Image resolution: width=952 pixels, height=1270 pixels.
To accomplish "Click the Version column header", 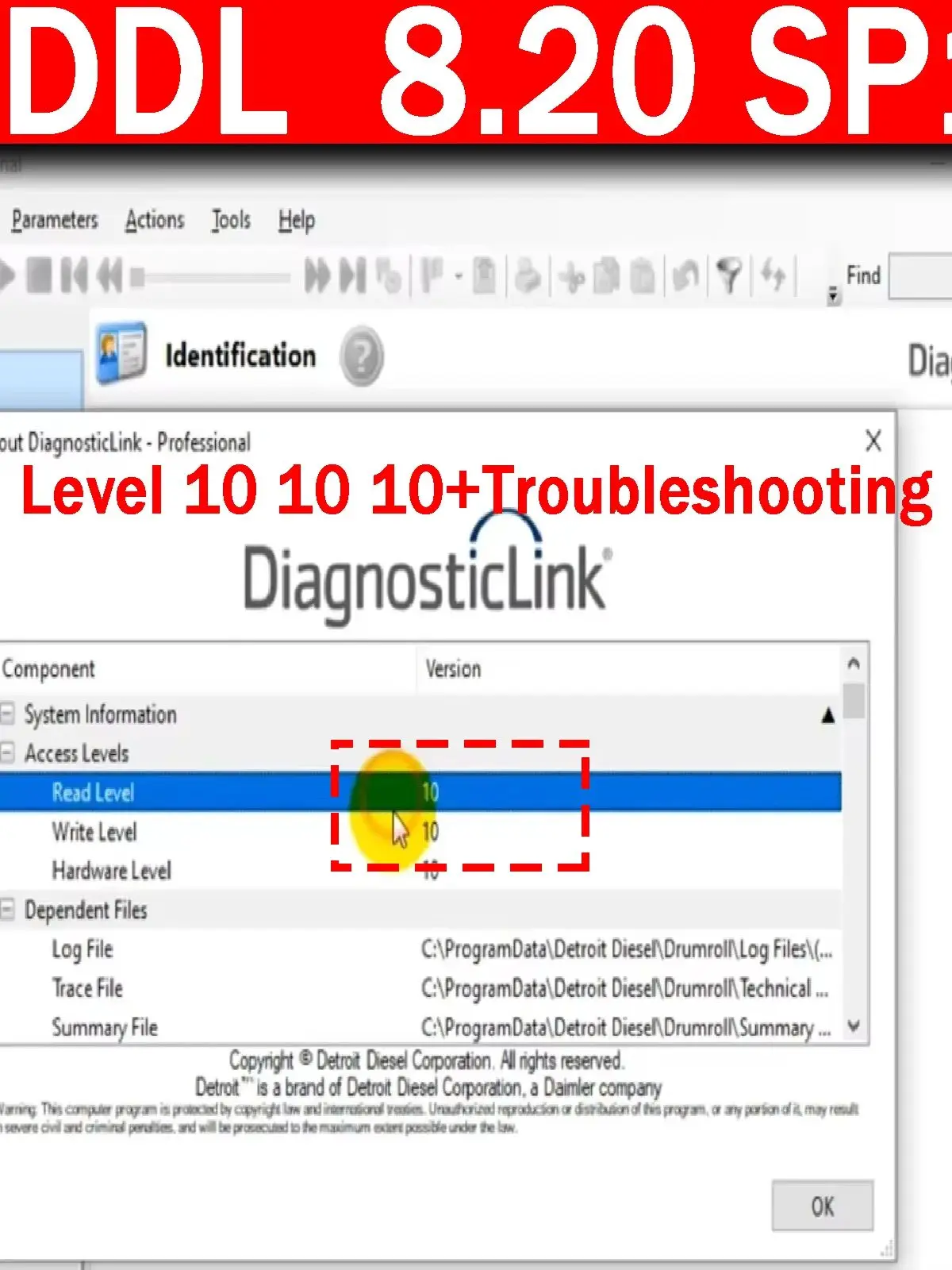I will point(628,669).
